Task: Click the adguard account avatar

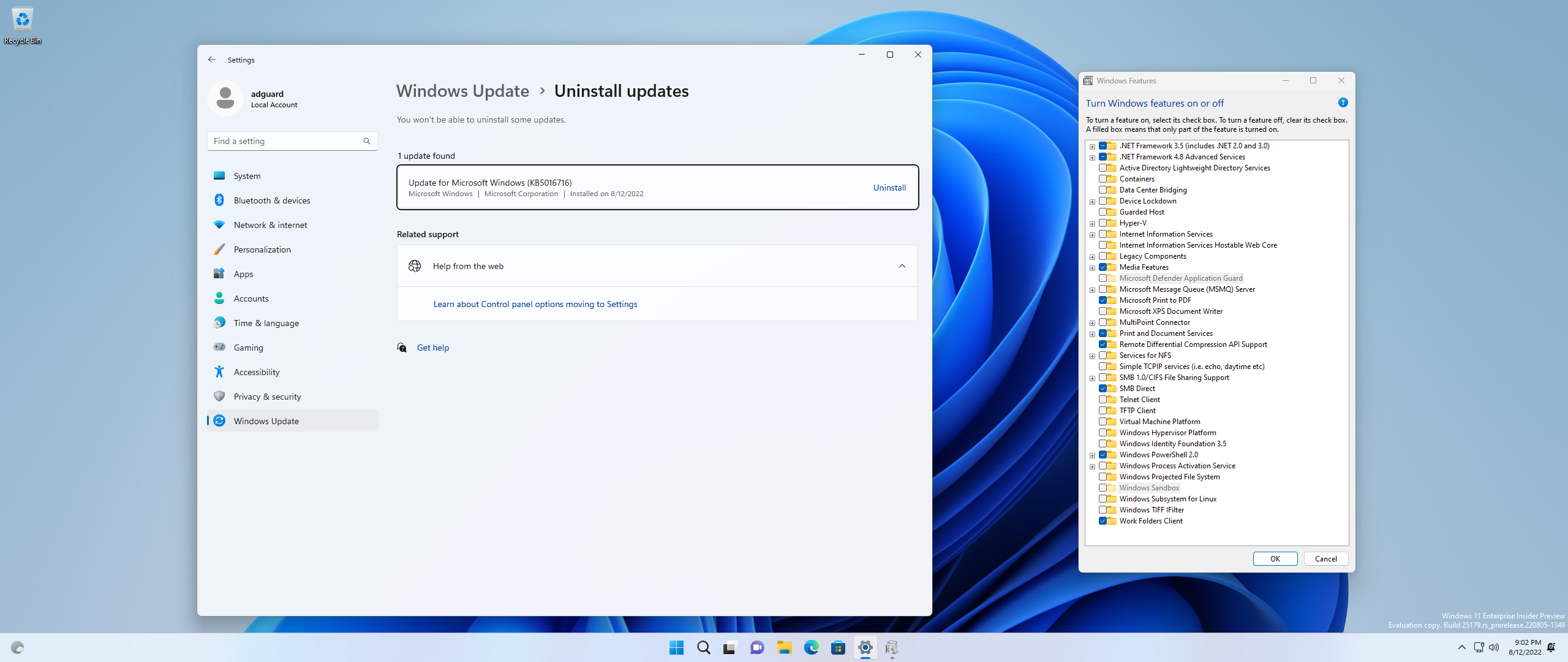Action: pyautogui.click(x=225, y=98)
